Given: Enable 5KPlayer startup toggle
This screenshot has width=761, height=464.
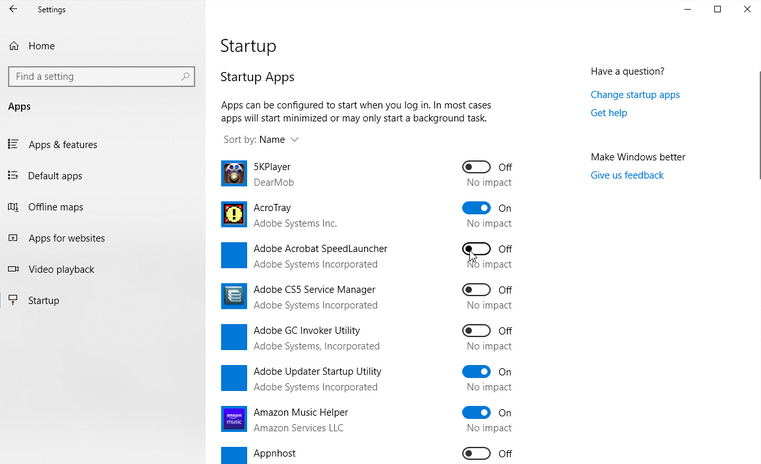Looking at the screenshot, I should pyautogui.click(x=476, y=167).
